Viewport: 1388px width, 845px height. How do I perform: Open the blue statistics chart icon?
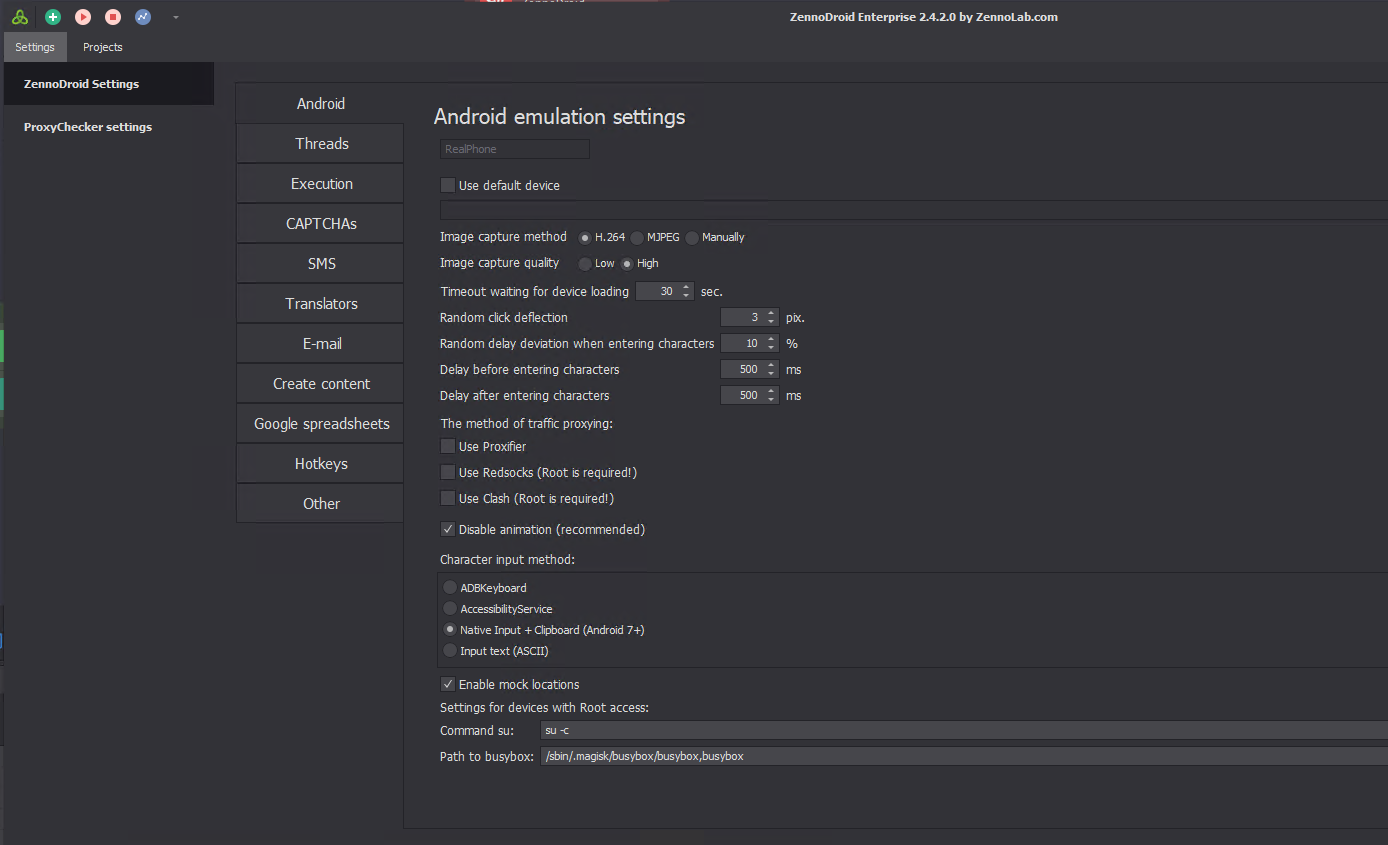click(x=143, y=17)
